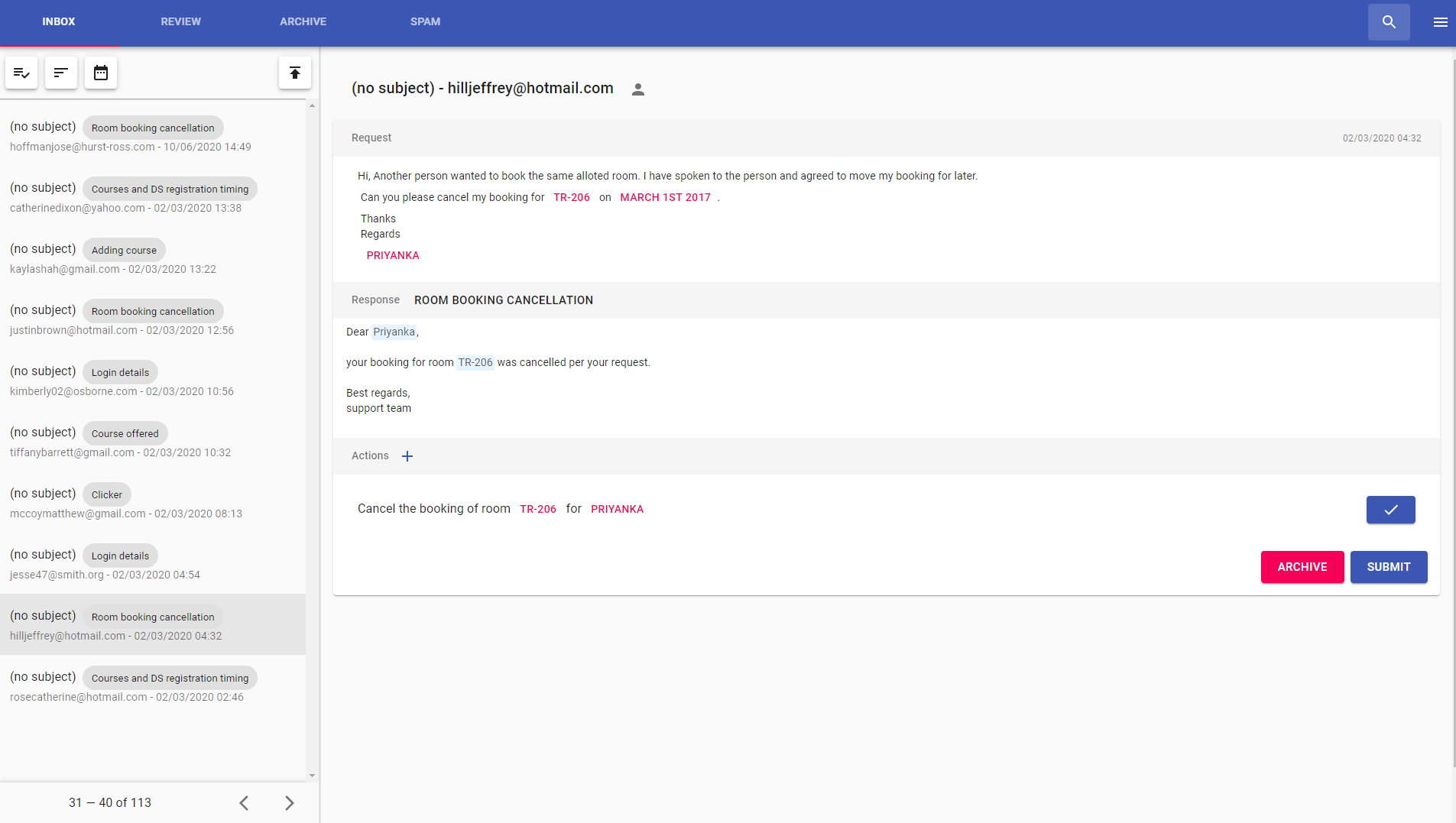This screenshot has height=823, width=1456.
Task: Click the Priyanka placeholder in response
Action: tap(394, 332)
